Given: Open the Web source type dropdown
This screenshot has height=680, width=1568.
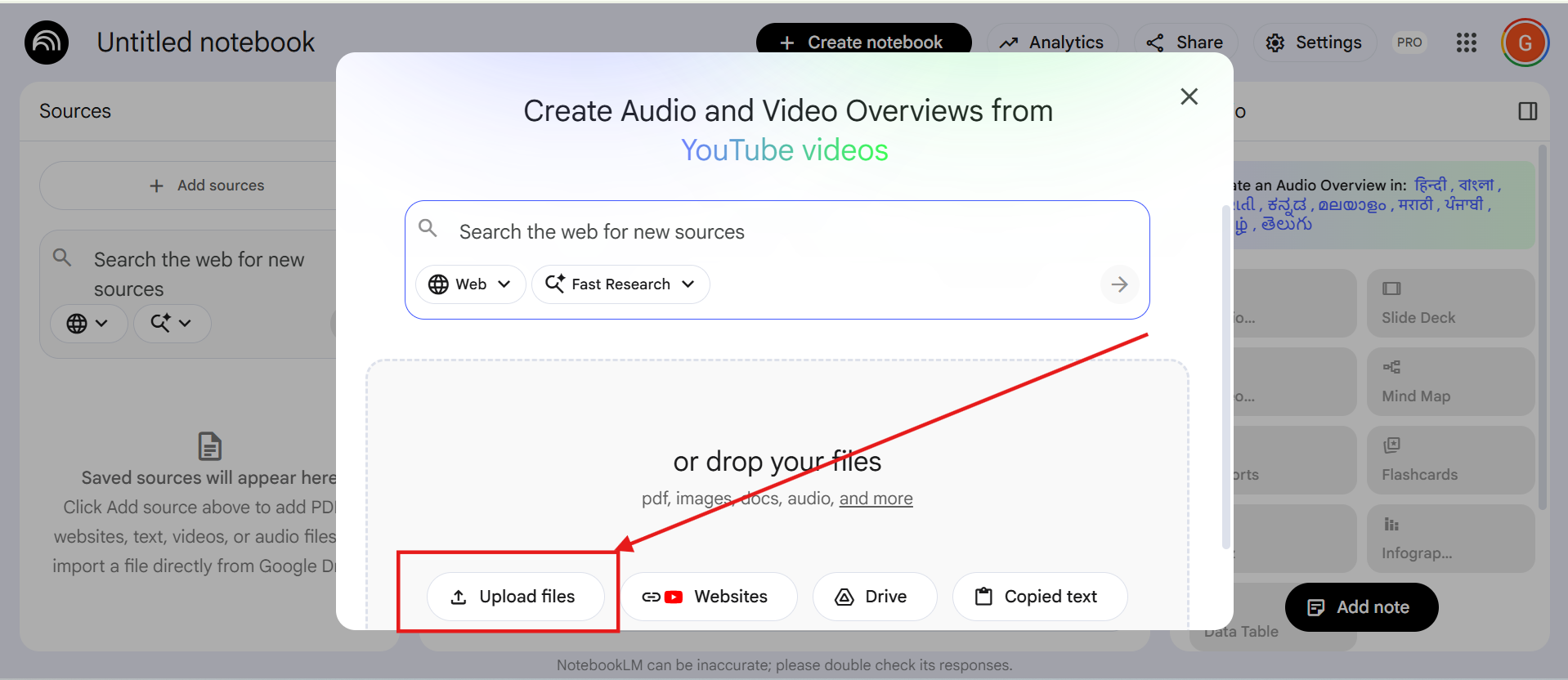Looking at the screenshot, I should (471, 284).
